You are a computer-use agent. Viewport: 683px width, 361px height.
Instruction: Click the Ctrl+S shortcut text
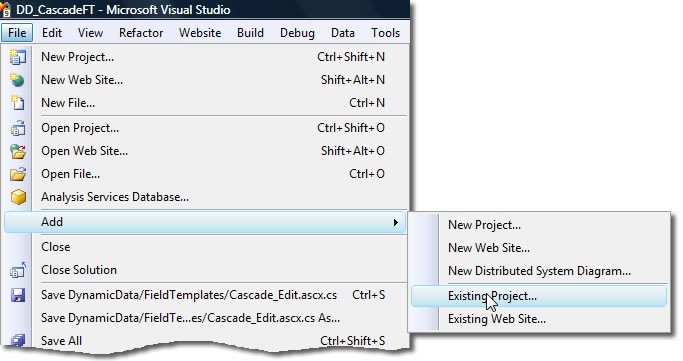[369, 295]
